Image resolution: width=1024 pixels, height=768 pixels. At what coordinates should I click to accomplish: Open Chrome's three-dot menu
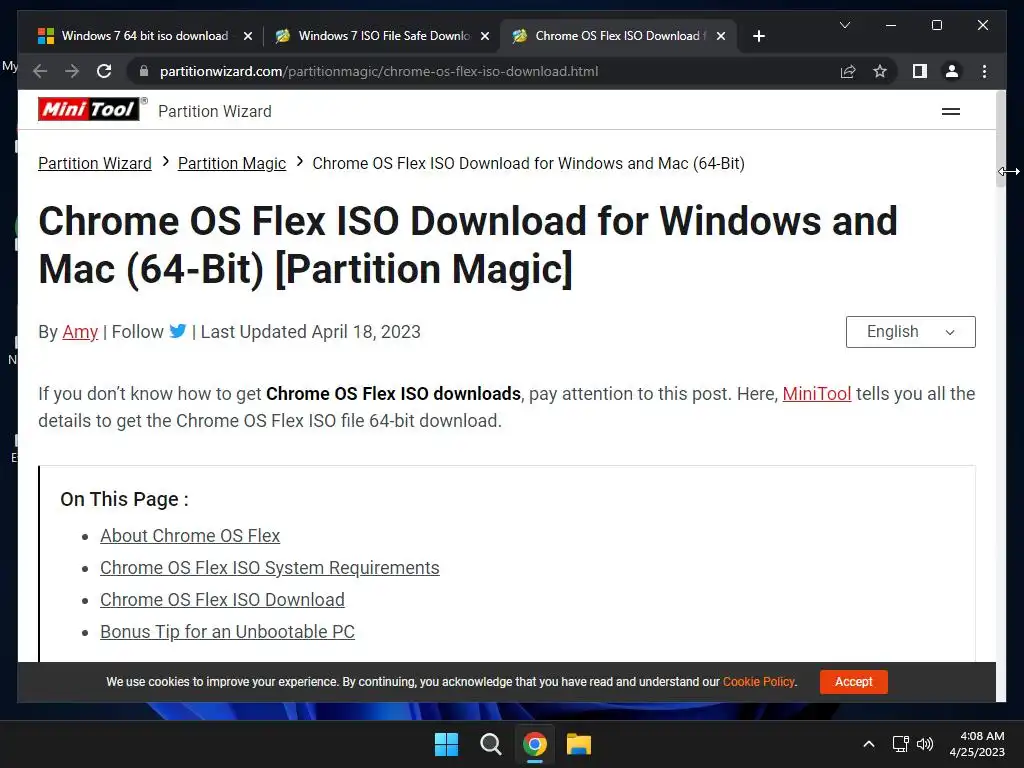pyautogui.click(x=984, y=71)
